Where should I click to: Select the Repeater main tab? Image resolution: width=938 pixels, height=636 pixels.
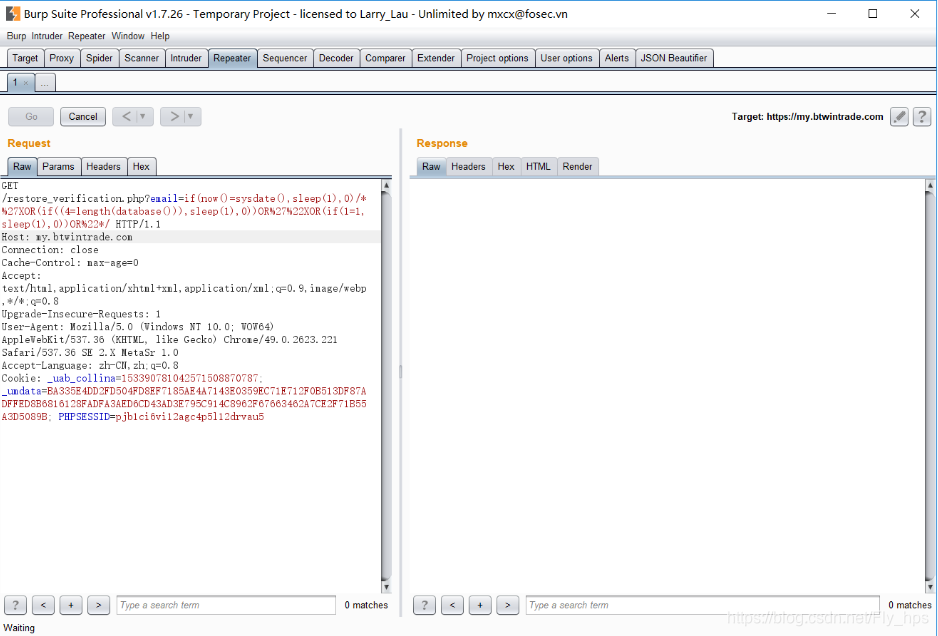coord(232,58)
